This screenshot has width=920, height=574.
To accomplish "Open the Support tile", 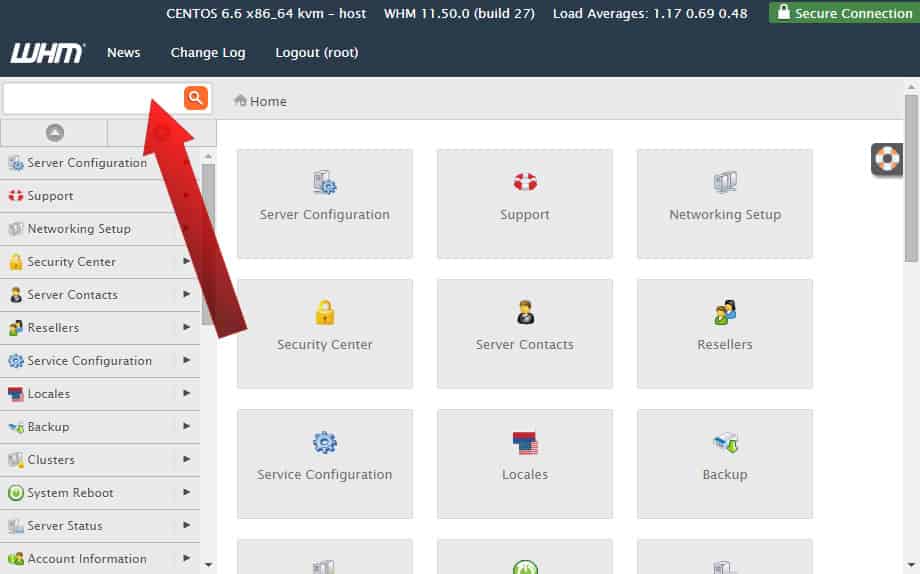I will 525,204.
